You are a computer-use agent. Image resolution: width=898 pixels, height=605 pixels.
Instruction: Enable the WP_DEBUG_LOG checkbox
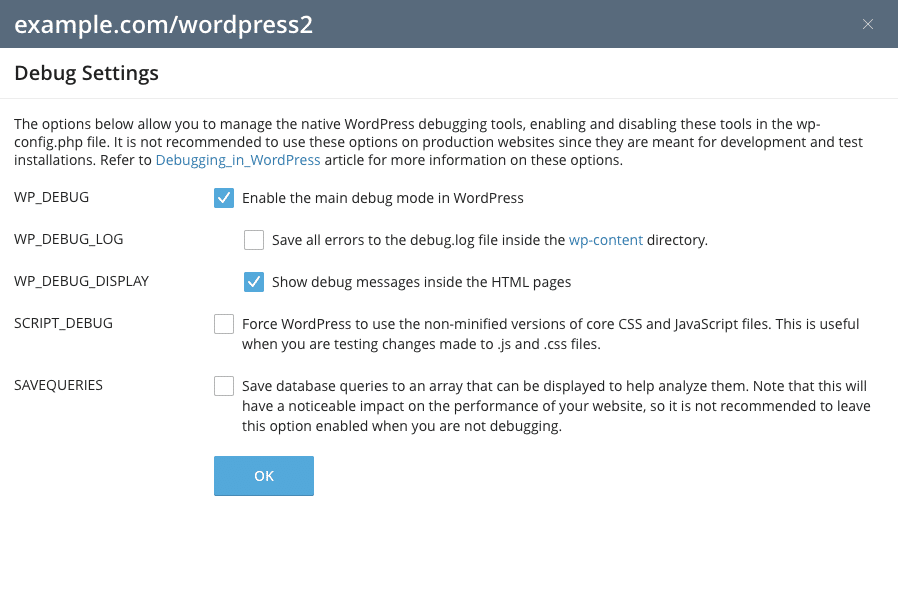[254, 240]
